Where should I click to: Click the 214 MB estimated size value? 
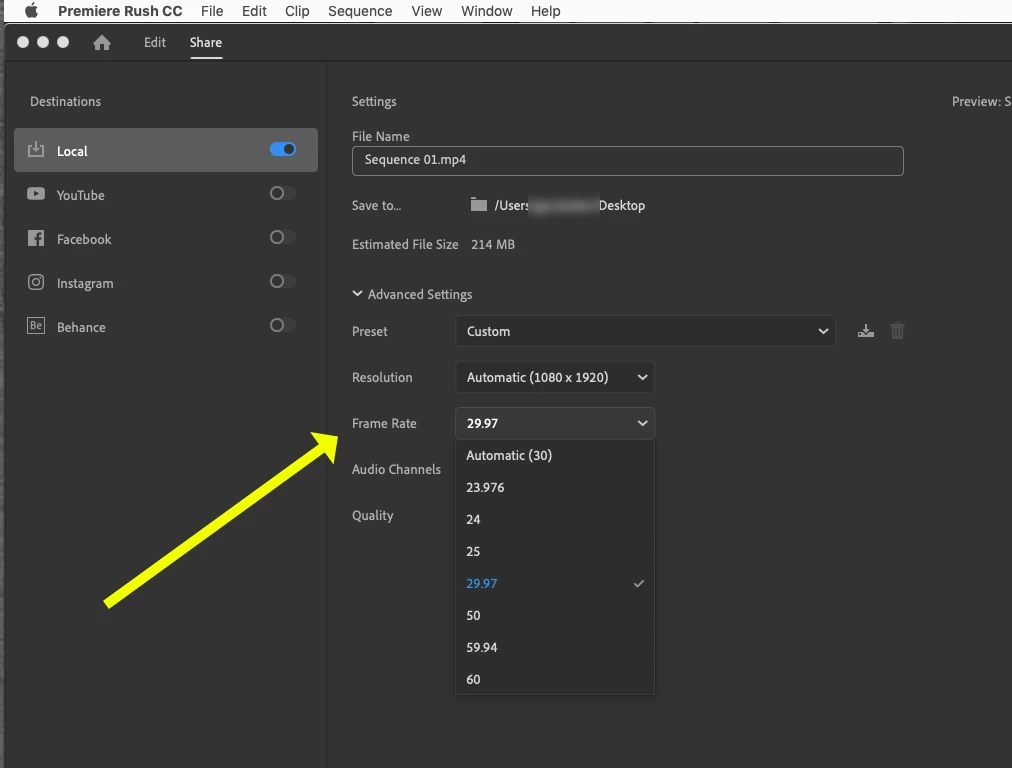tap(493, 245)
